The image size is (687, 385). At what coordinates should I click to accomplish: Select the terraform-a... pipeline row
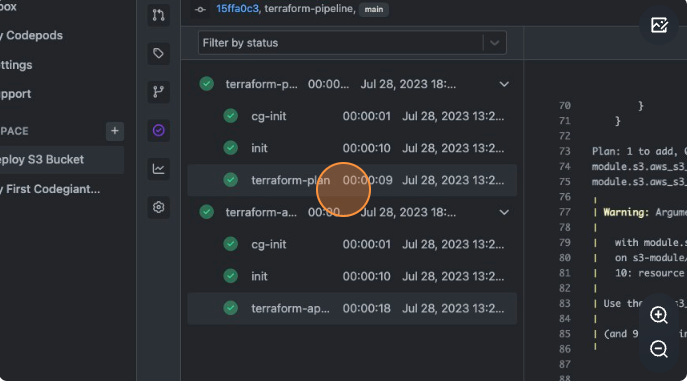point(352,212)
